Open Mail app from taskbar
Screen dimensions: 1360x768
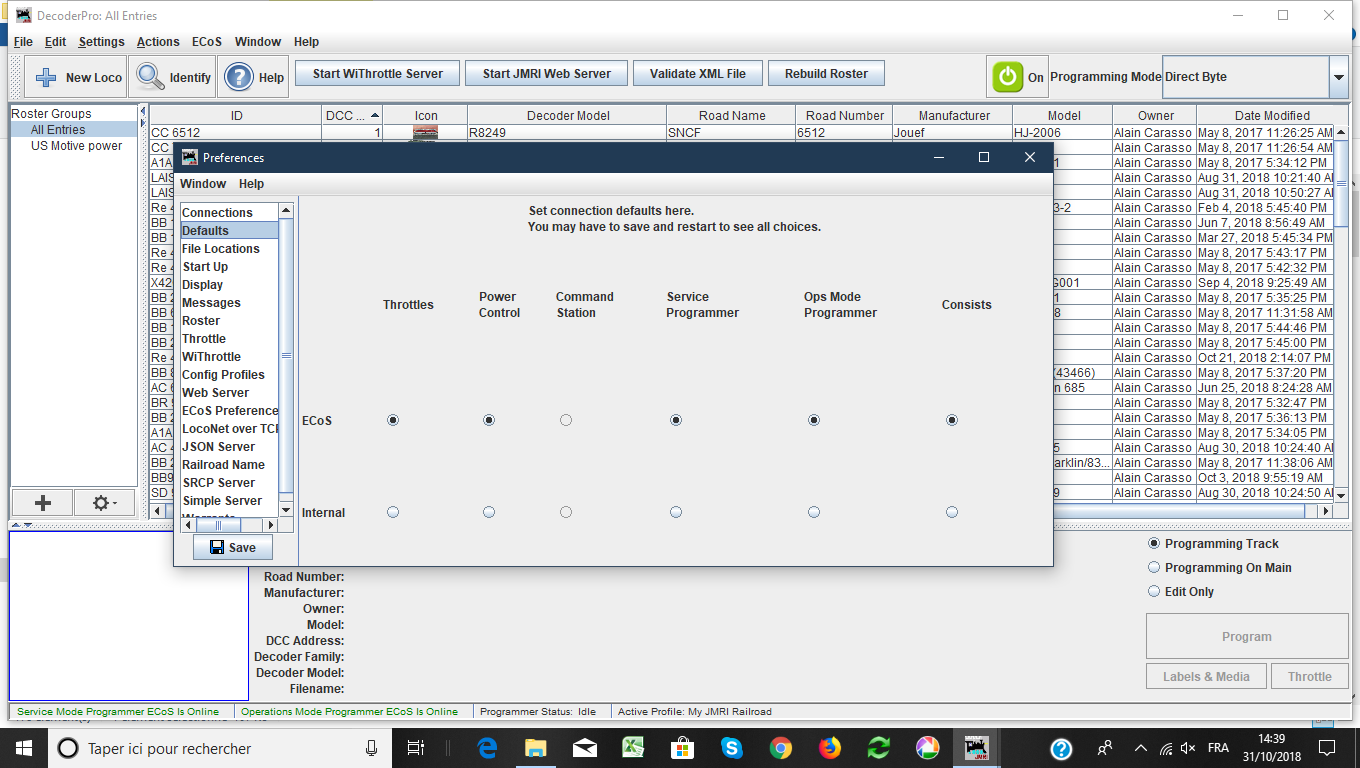(x=585, y=747)
